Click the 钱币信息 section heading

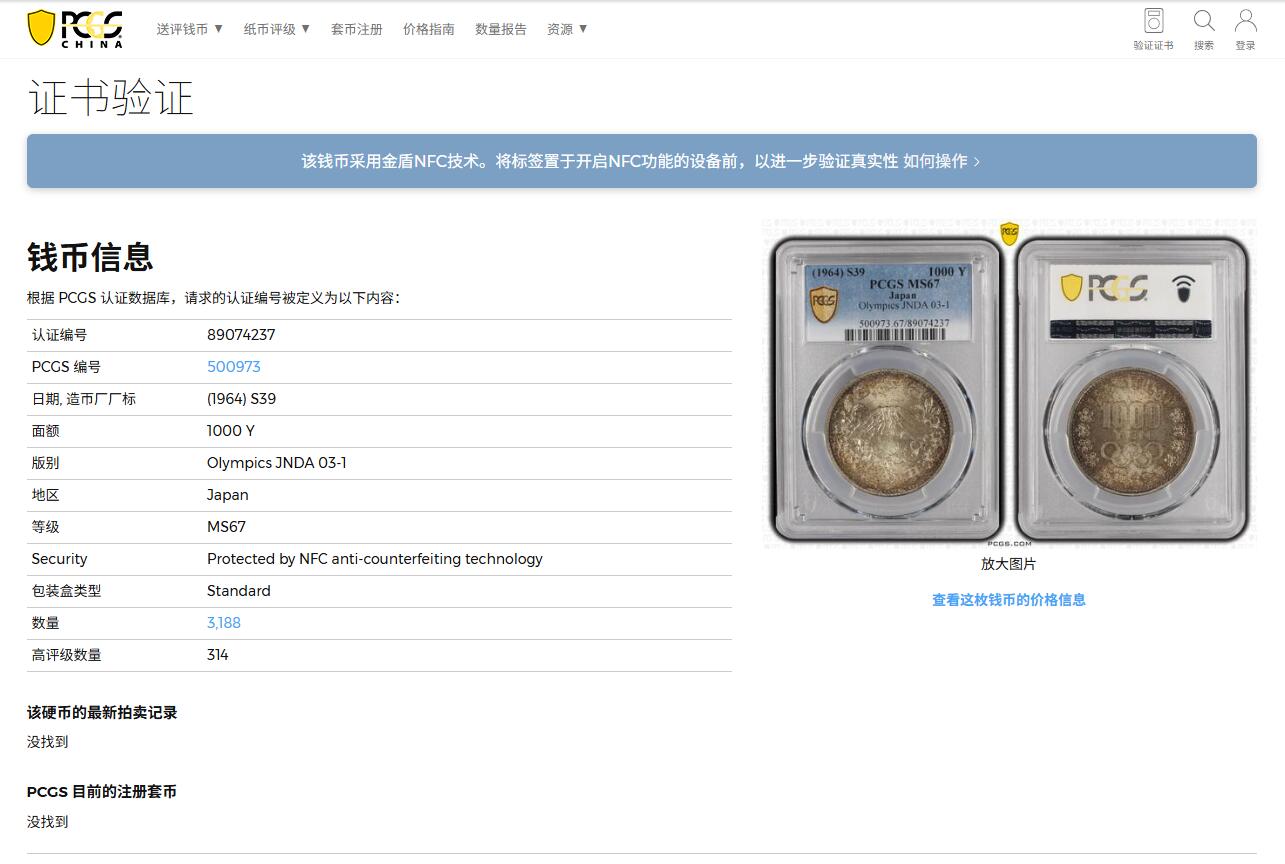tap(90, 257)
